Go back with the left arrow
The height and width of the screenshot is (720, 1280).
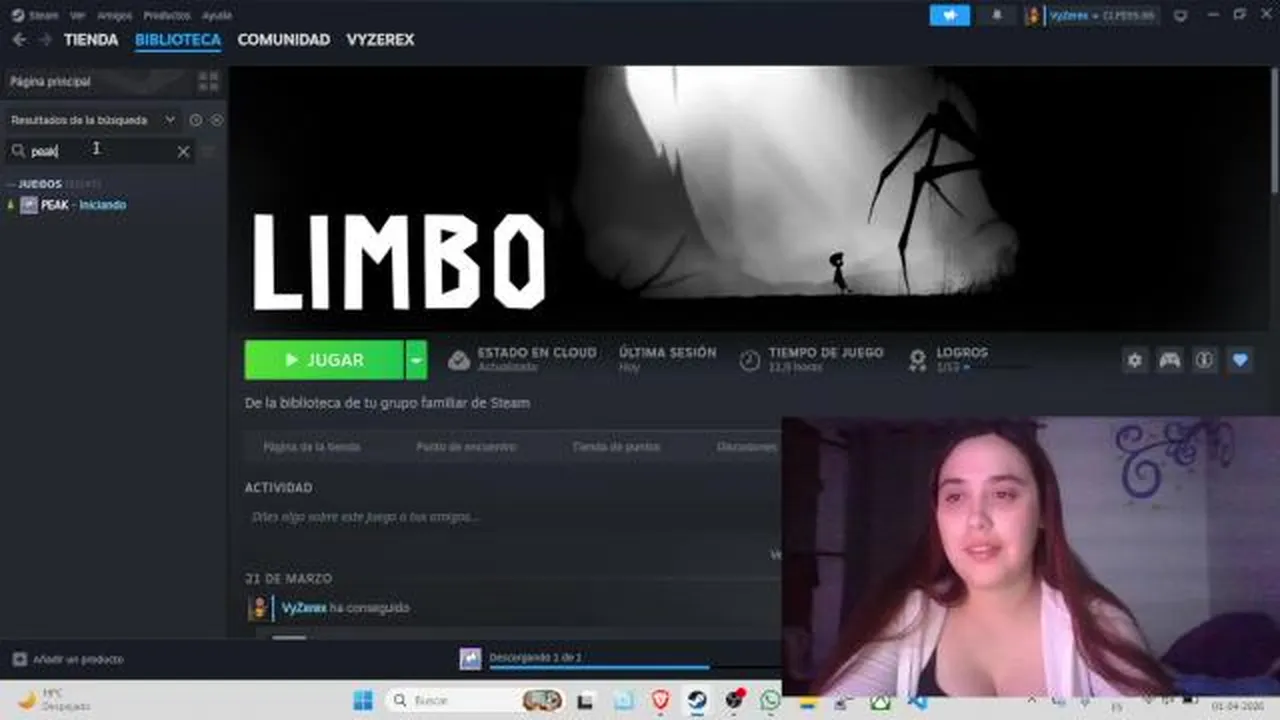point(19,40)
